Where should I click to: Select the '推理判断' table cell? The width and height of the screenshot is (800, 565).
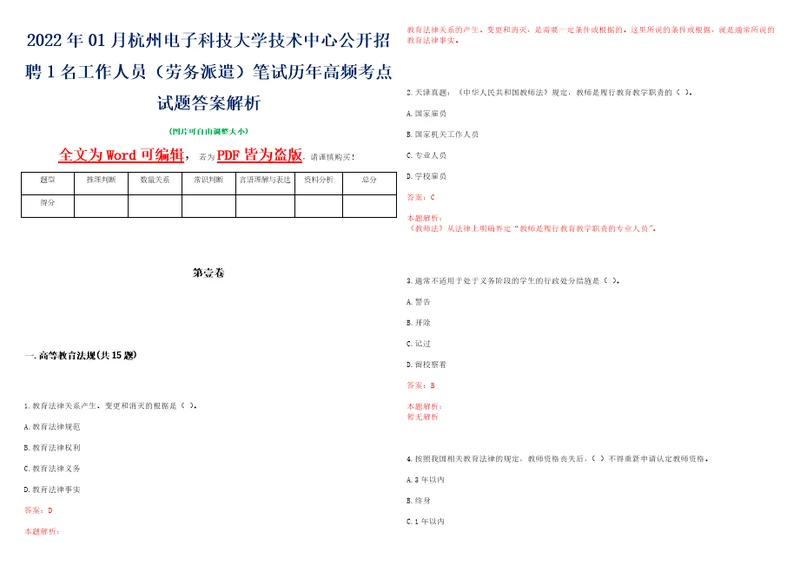point(101,183)
